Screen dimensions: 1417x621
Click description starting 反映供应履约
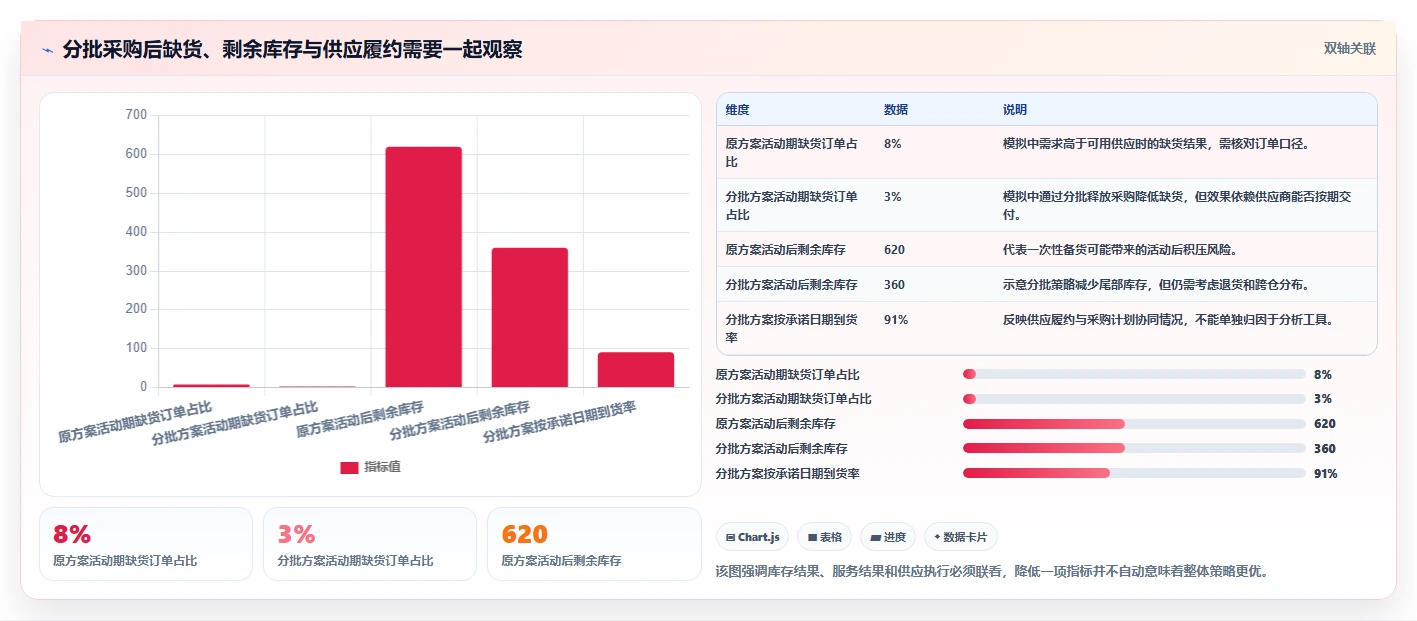pos(1169,320)
